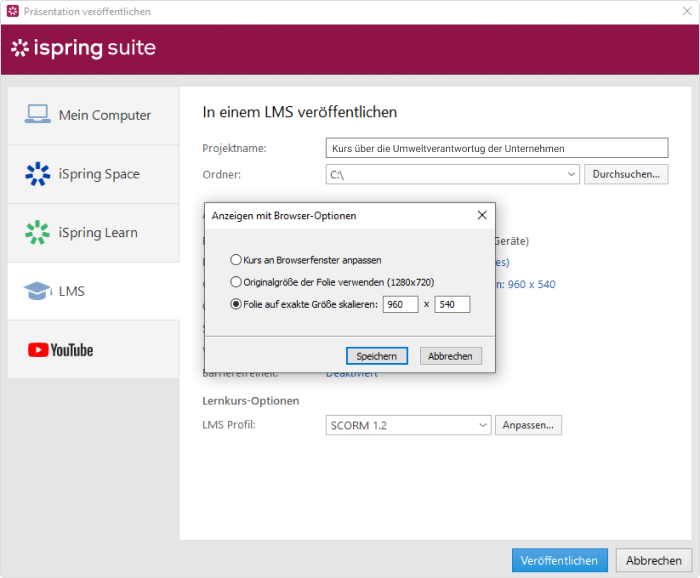700x578 pixels.
Task: Switch to the iSpring Learn tab
Action: click(93, 233)
